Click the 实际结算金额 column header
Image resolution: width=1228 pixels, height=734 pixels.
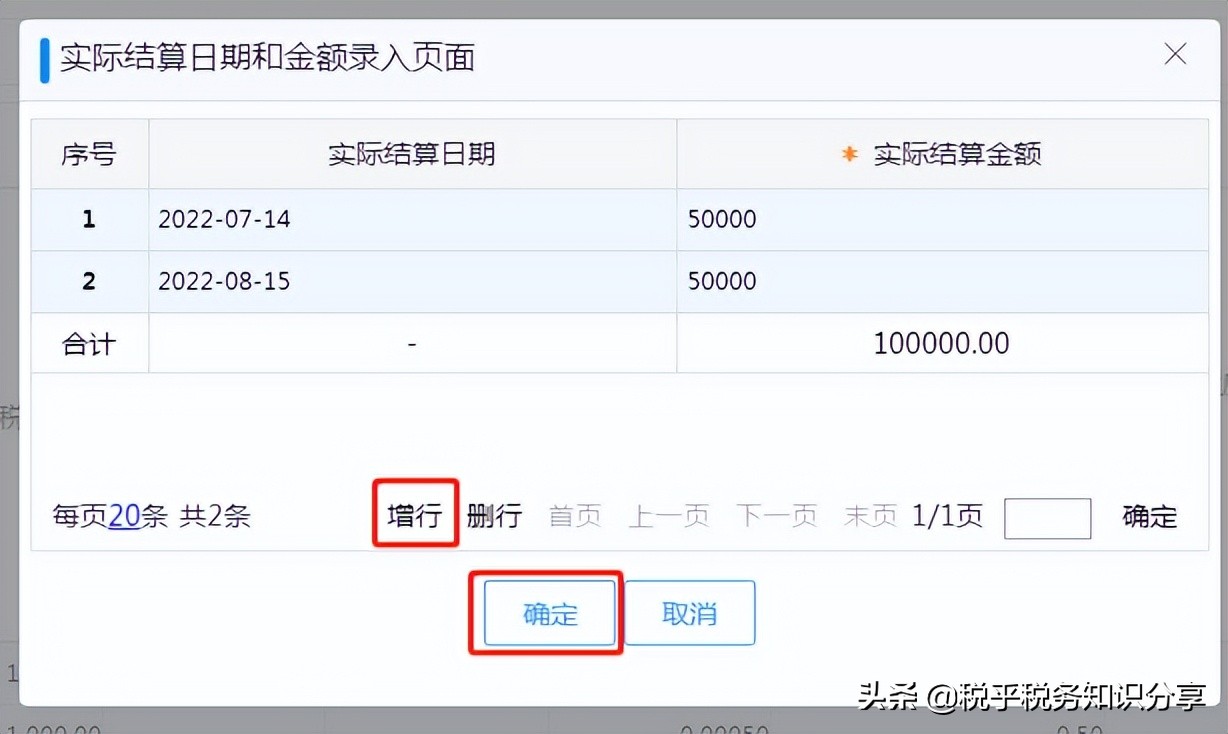[x=942, y=154]
